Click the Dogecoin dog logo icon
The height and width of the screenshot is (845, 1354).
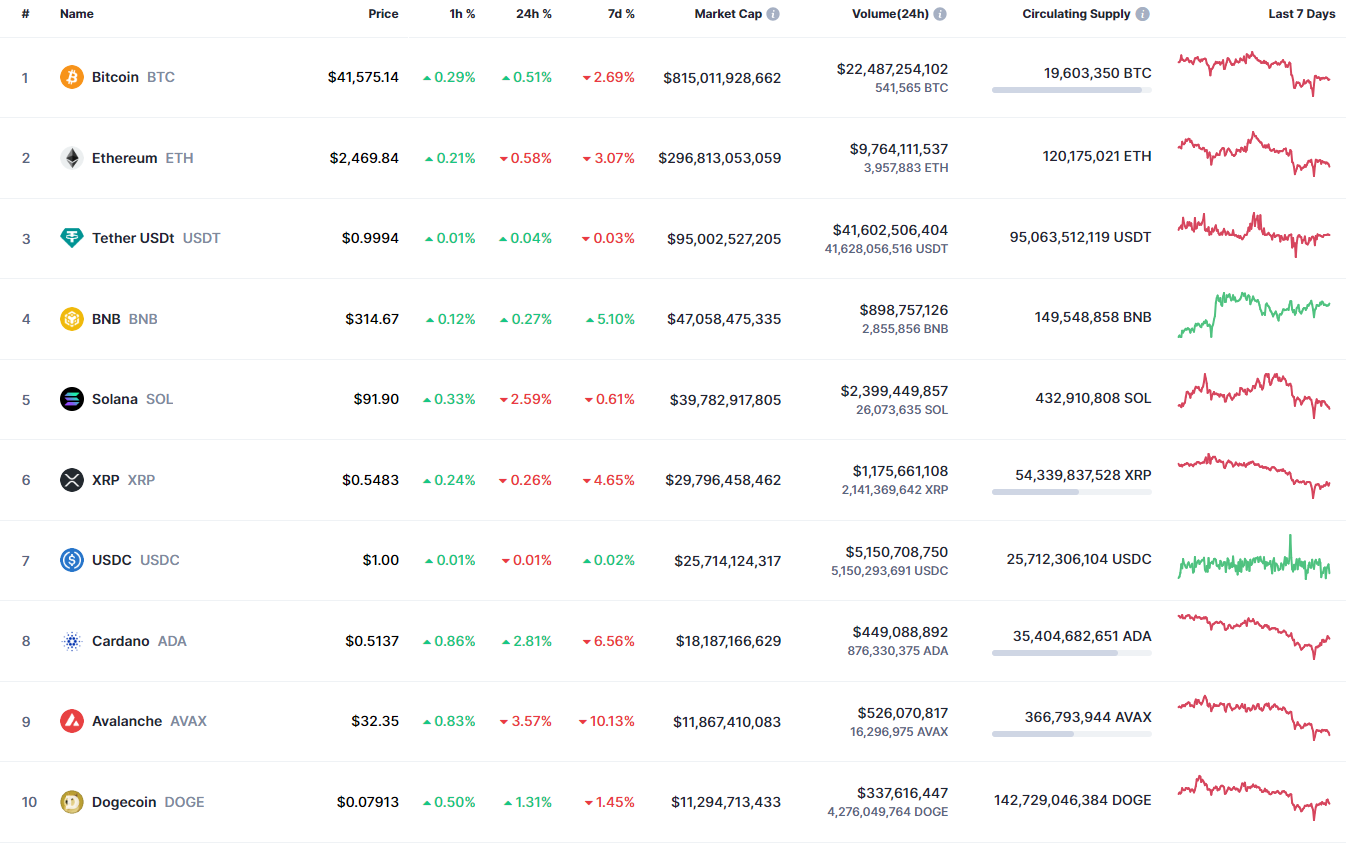pos(72,802)
